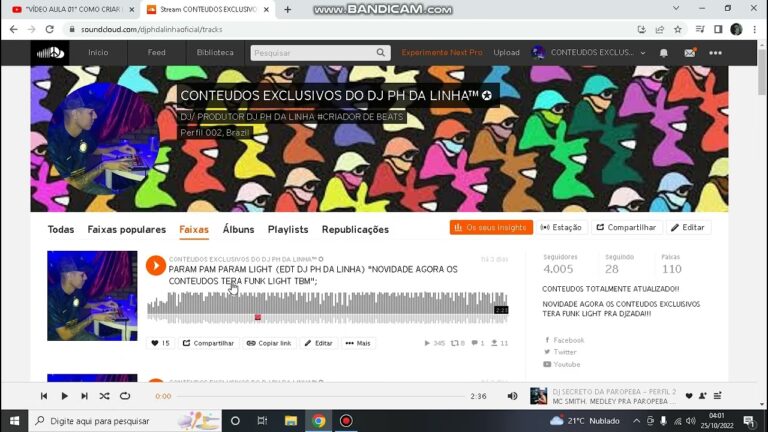Open the Mais dropdown on track
768x432 pixels.
358,343
